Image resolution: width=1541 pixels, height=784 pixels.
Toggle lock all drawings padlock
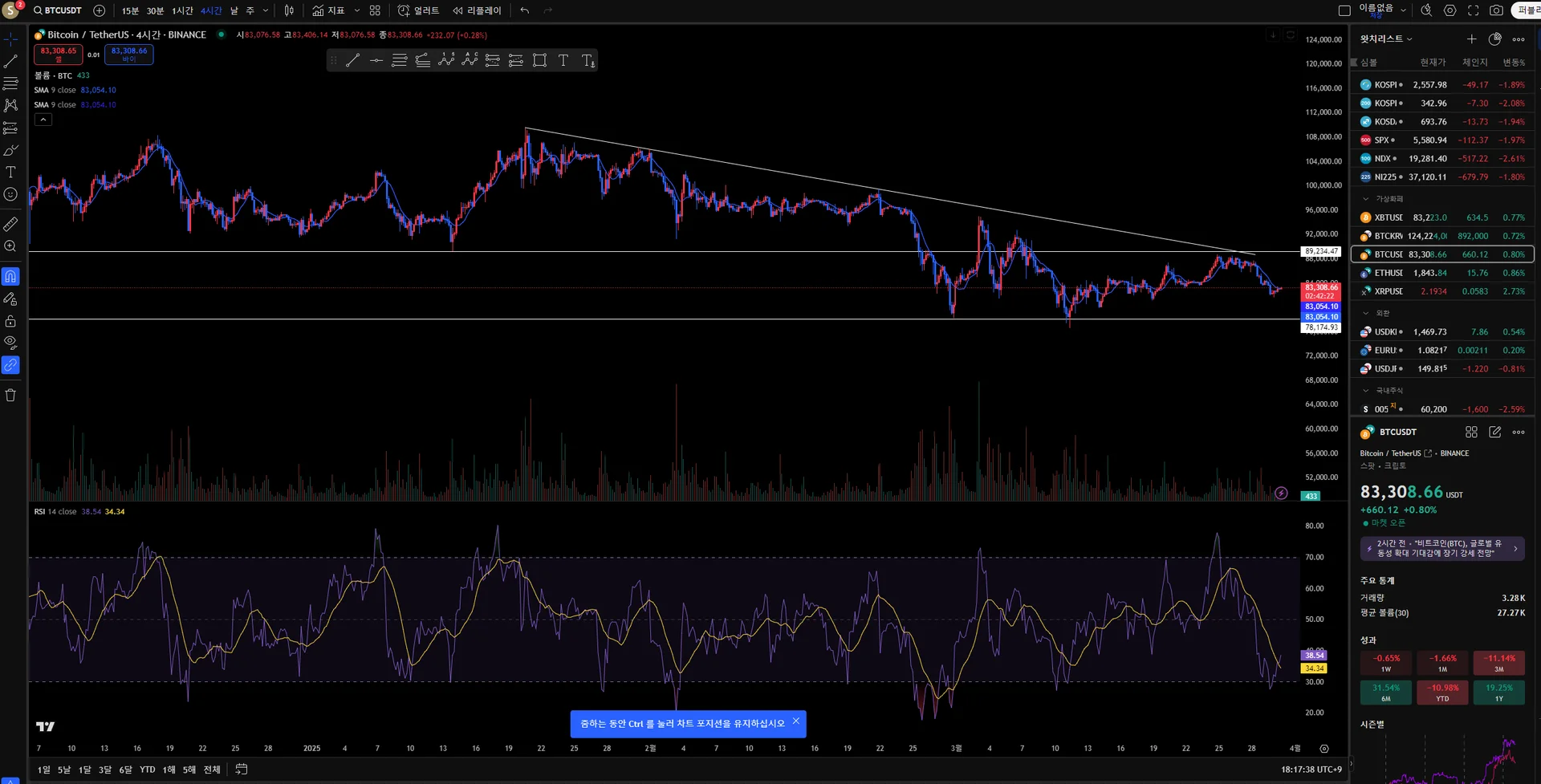[10, 321]
